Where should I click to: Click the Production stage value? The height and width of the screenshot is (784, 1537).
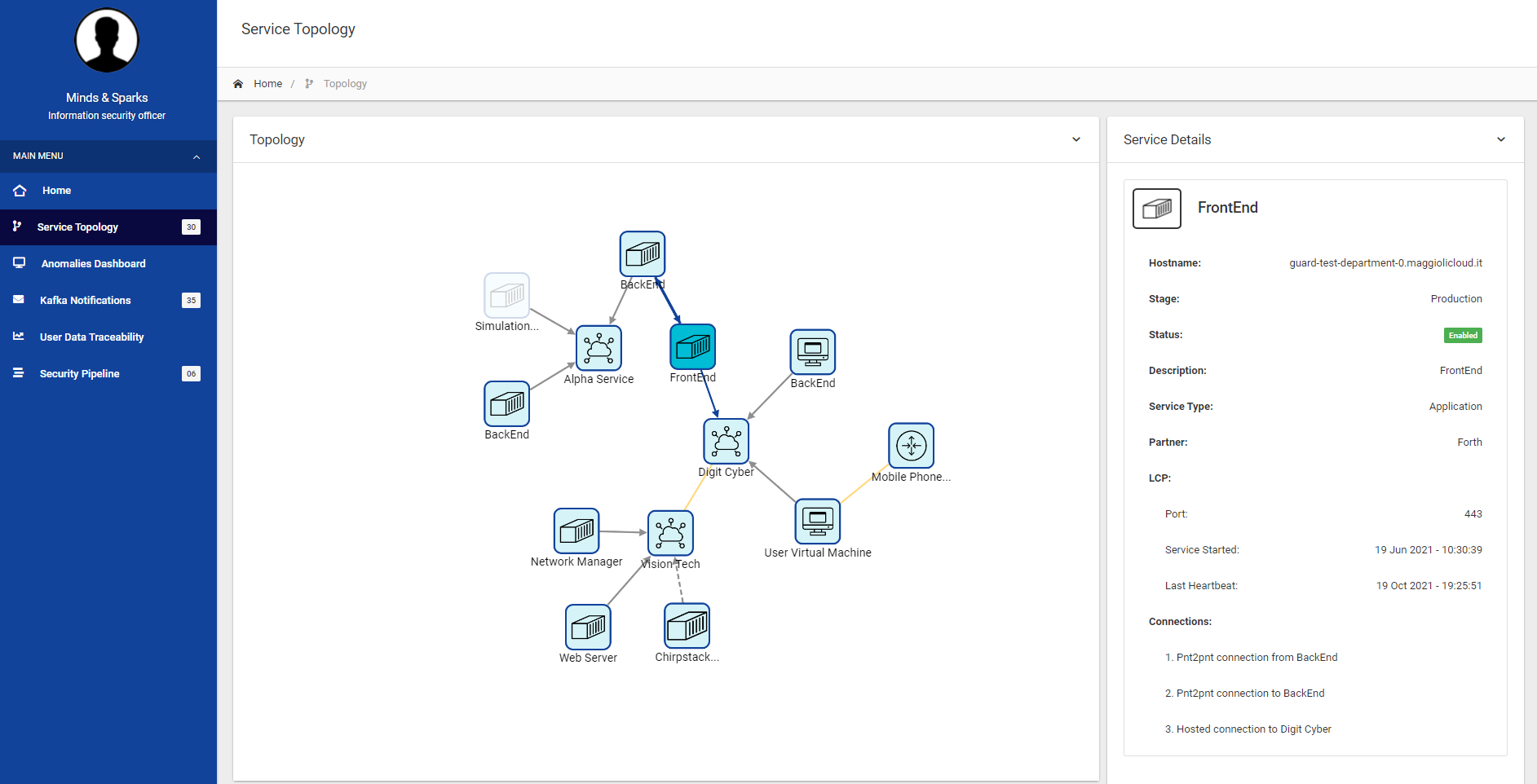coord(1456,299)
